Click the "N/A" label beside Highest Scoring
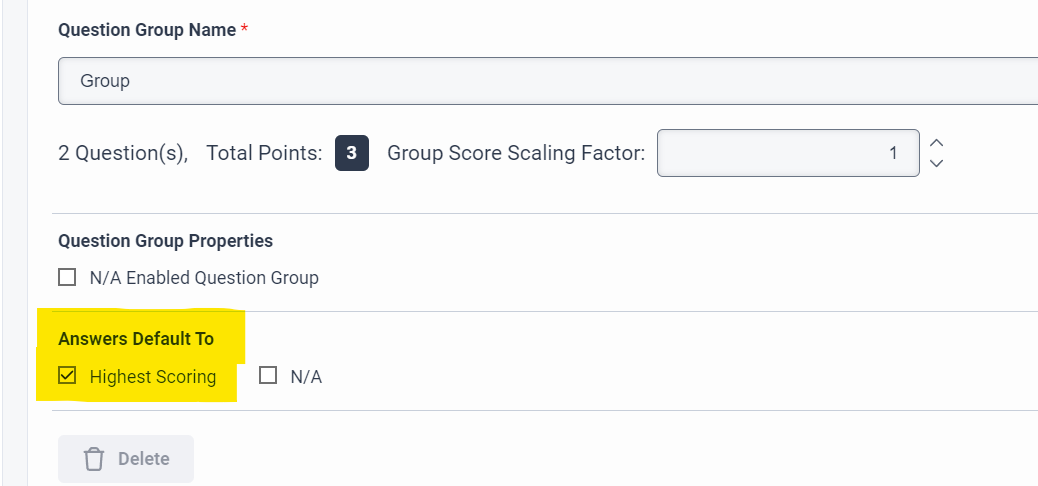The width and height of the screenshot is (1038, 486). pyautogui.click(x=306, y=377)
